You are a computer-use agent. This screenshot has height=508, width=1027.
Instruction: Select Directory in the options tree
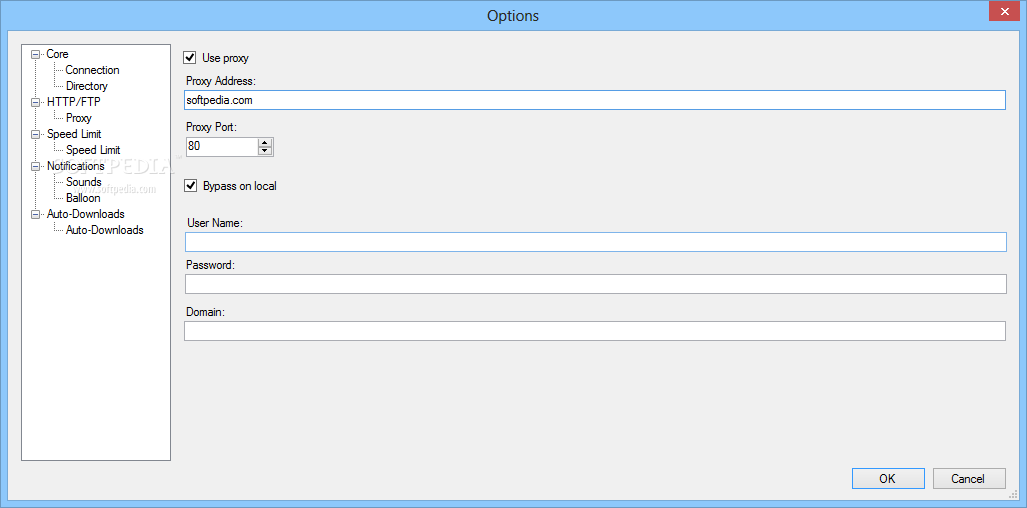click(x=87, y=86)
